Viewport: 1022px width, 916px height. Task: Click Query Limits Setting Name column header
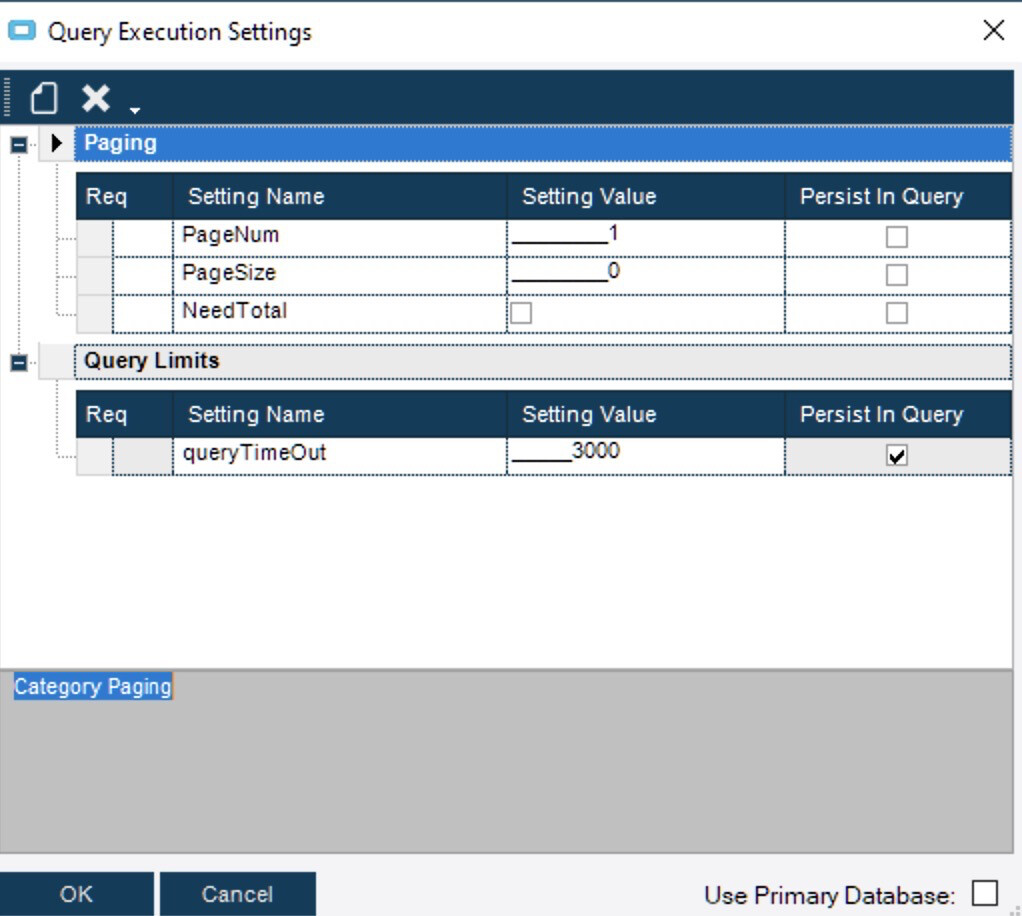(340, 414)
